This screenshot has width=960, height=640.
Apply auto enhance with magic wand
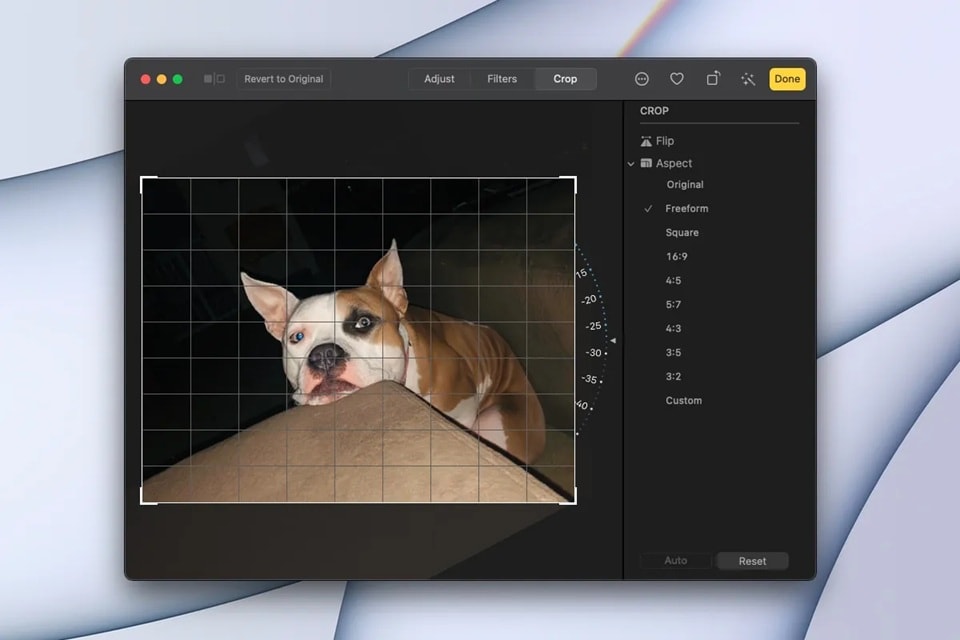coord(748,79)
